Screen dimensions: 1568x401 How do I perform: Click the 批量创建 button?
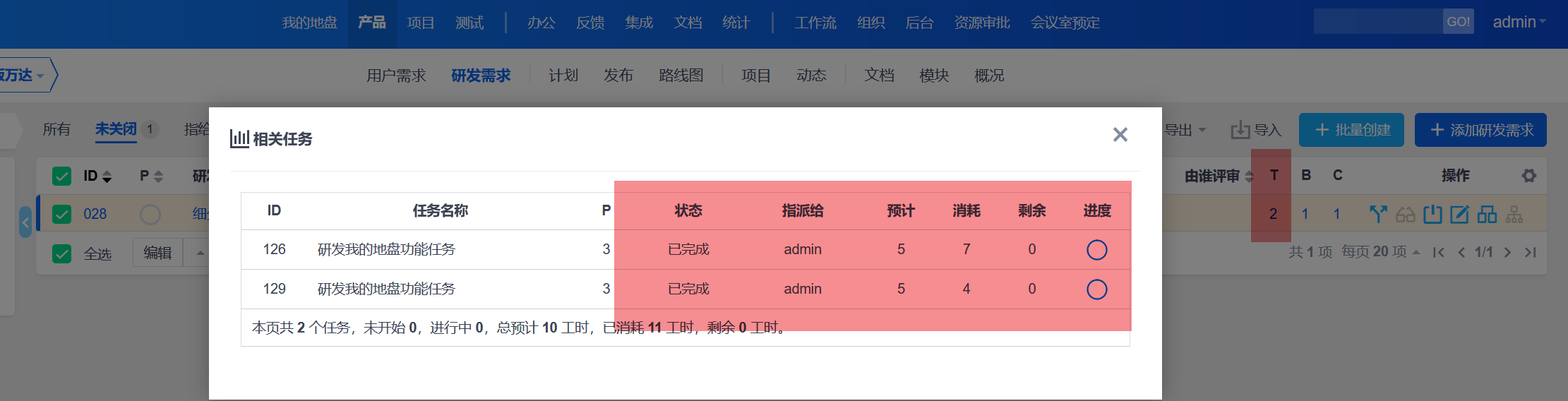tap(1351, 130)
